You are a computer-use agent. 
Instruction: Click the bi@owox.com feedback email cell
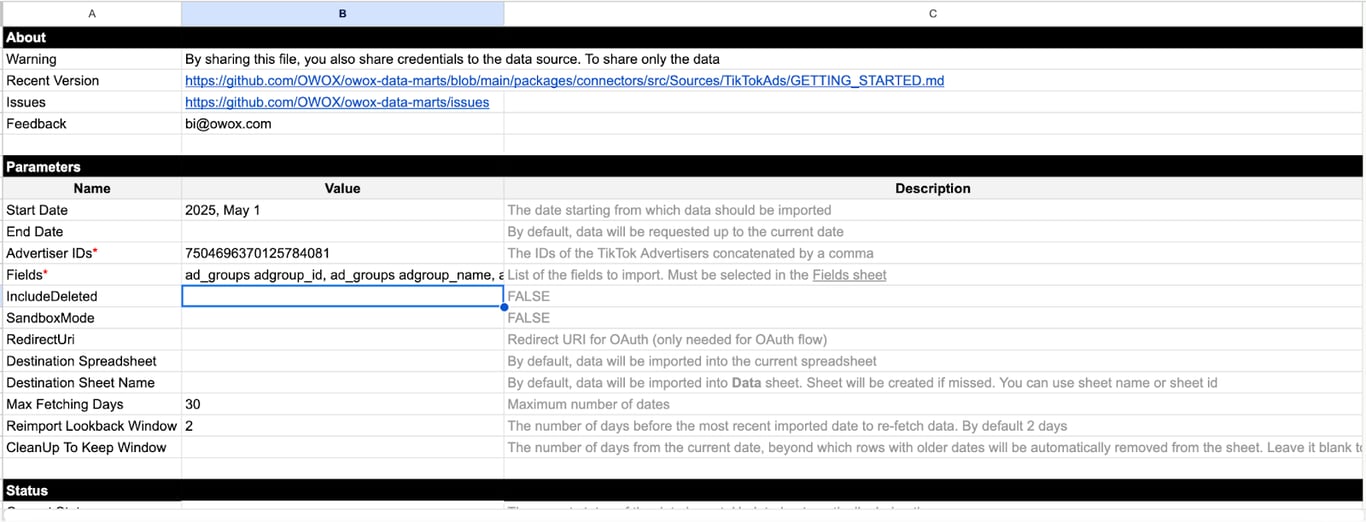343,124
